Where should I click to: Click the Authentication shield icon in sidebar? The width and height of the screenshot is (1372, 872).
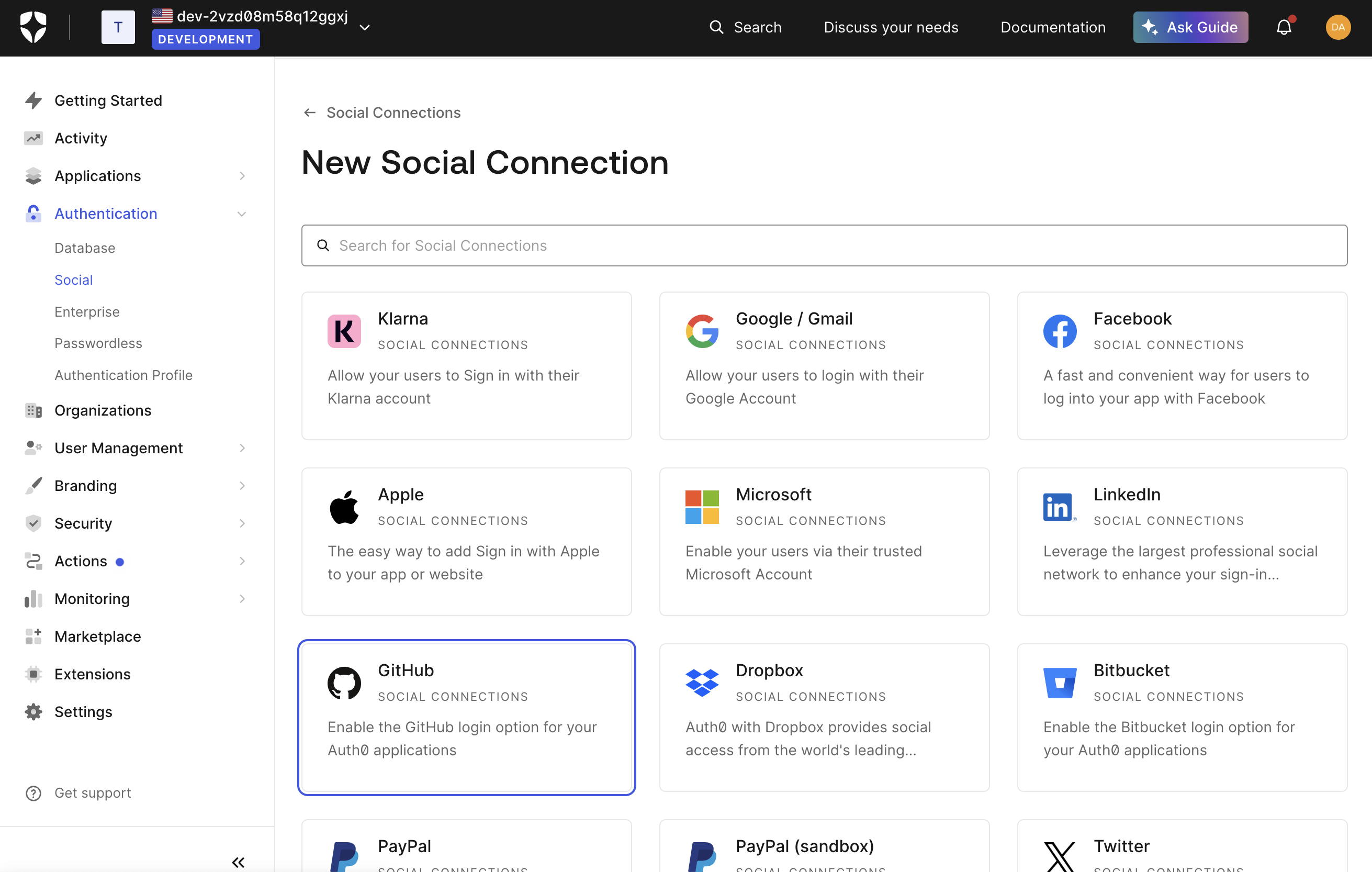click(32, 213)
